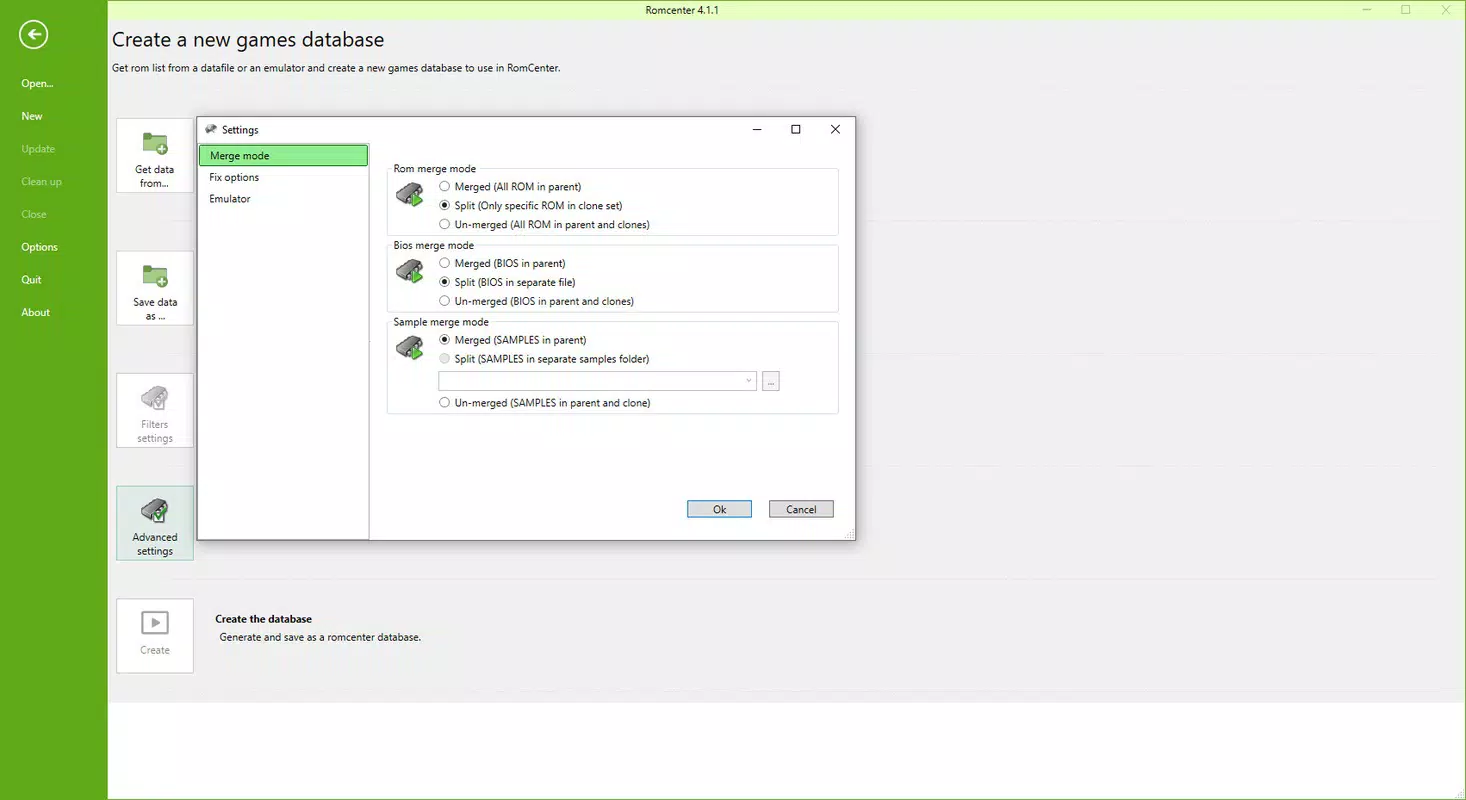Click the Clean up sidebar menu item

coord(42,182)
